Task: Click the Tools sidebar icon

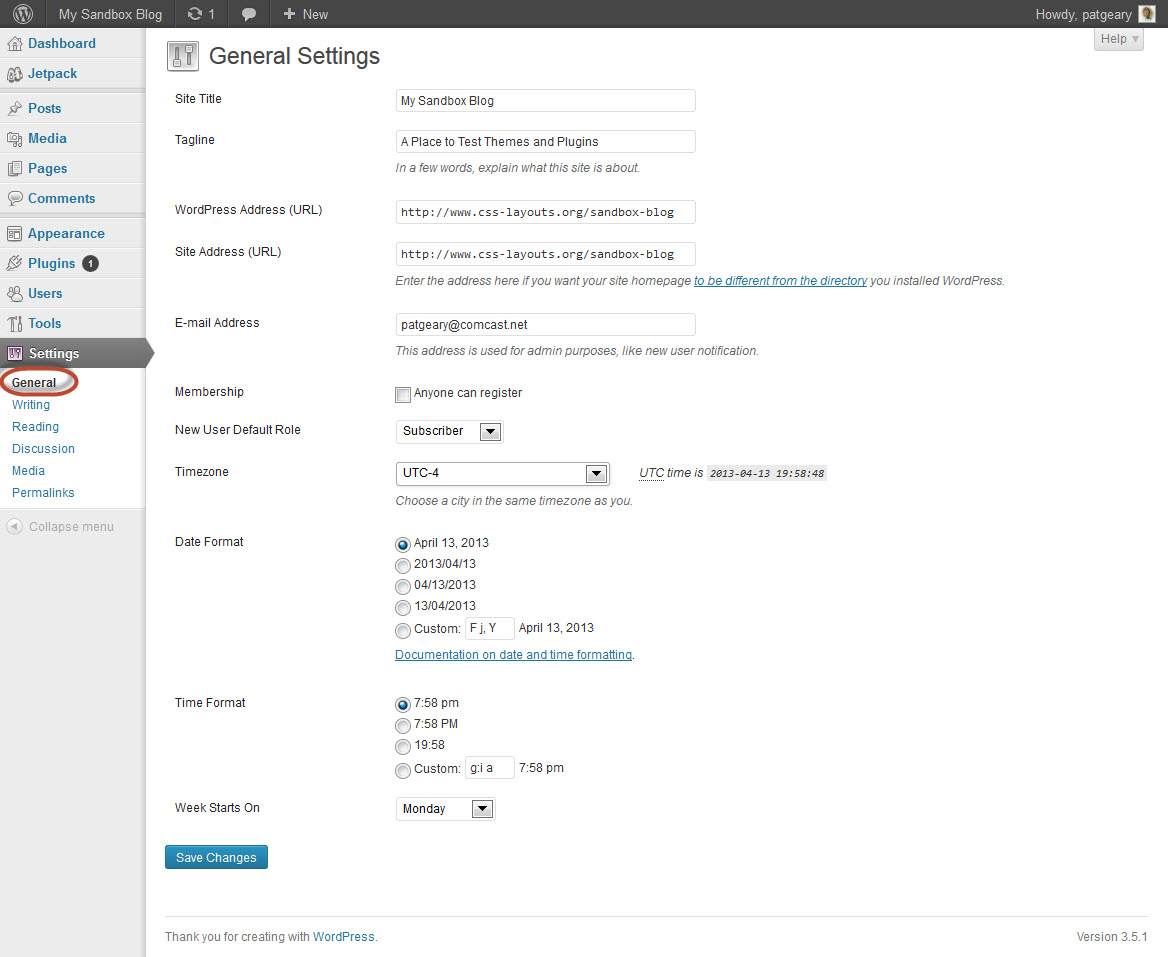Action: [15, 324]
